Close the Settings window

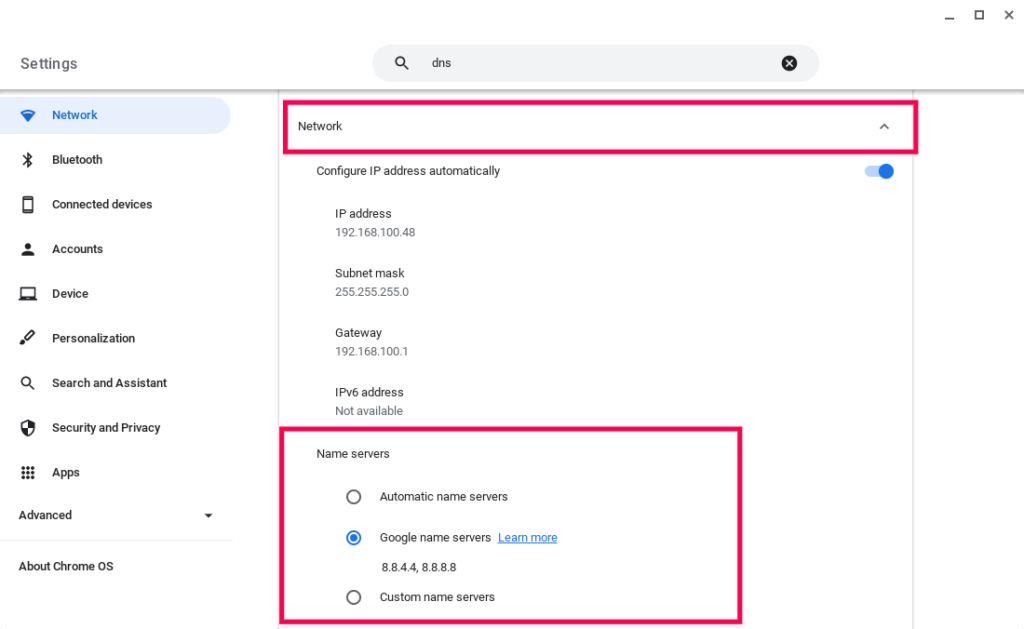coord(1008,15)
